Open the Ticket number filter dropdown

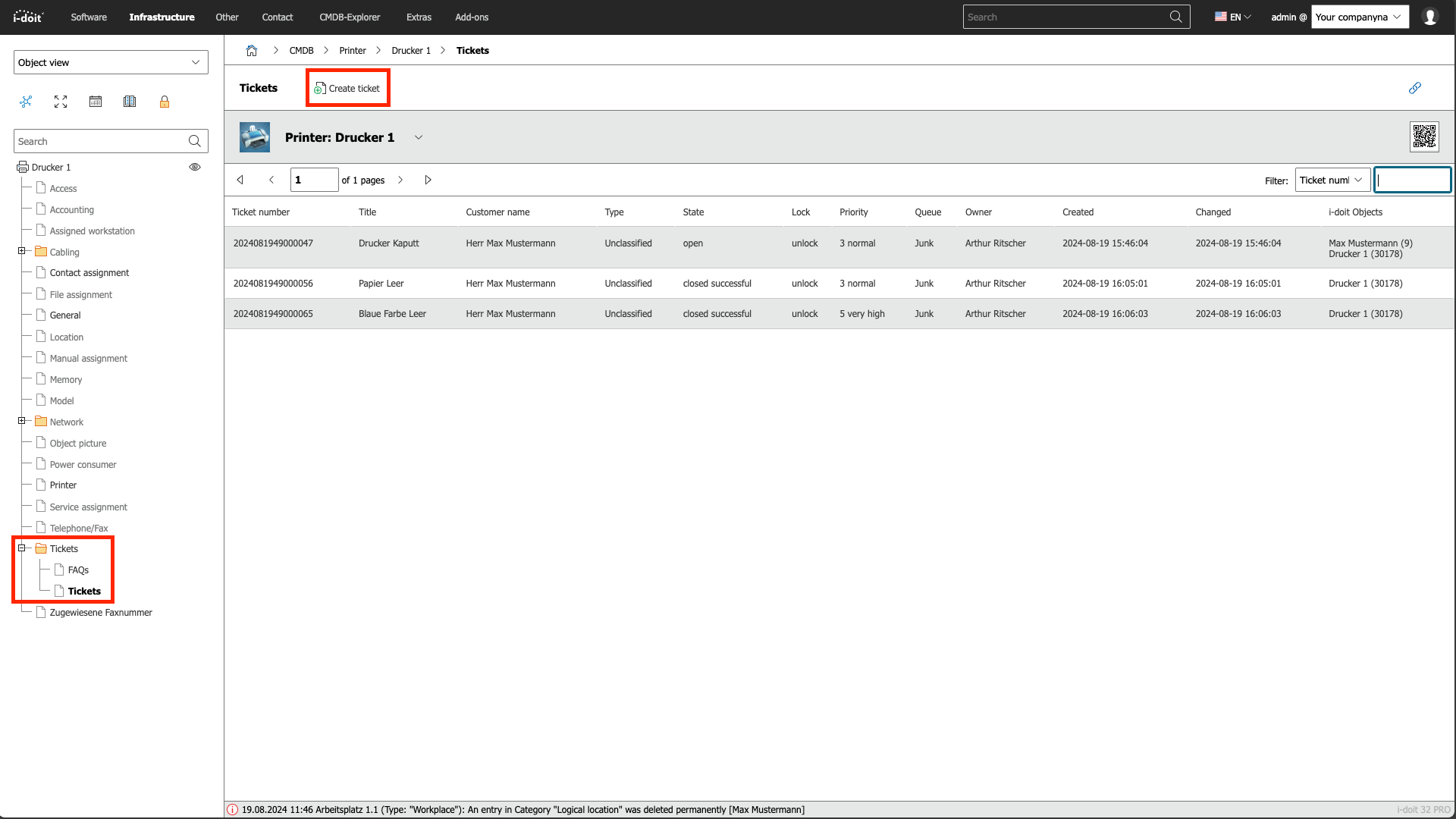click(1332, 180)
